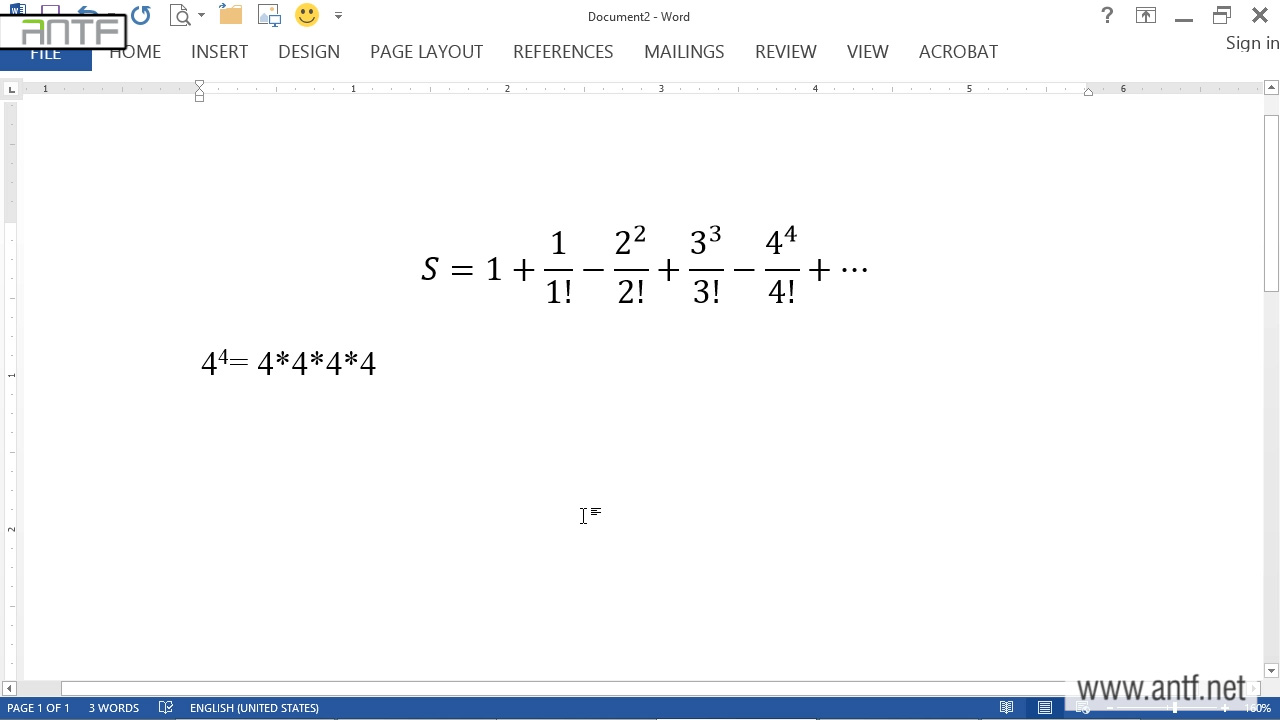Click the smiley face feedback icon
Viewport: 1280px width, 720px height.
click(x=307, y=15)
